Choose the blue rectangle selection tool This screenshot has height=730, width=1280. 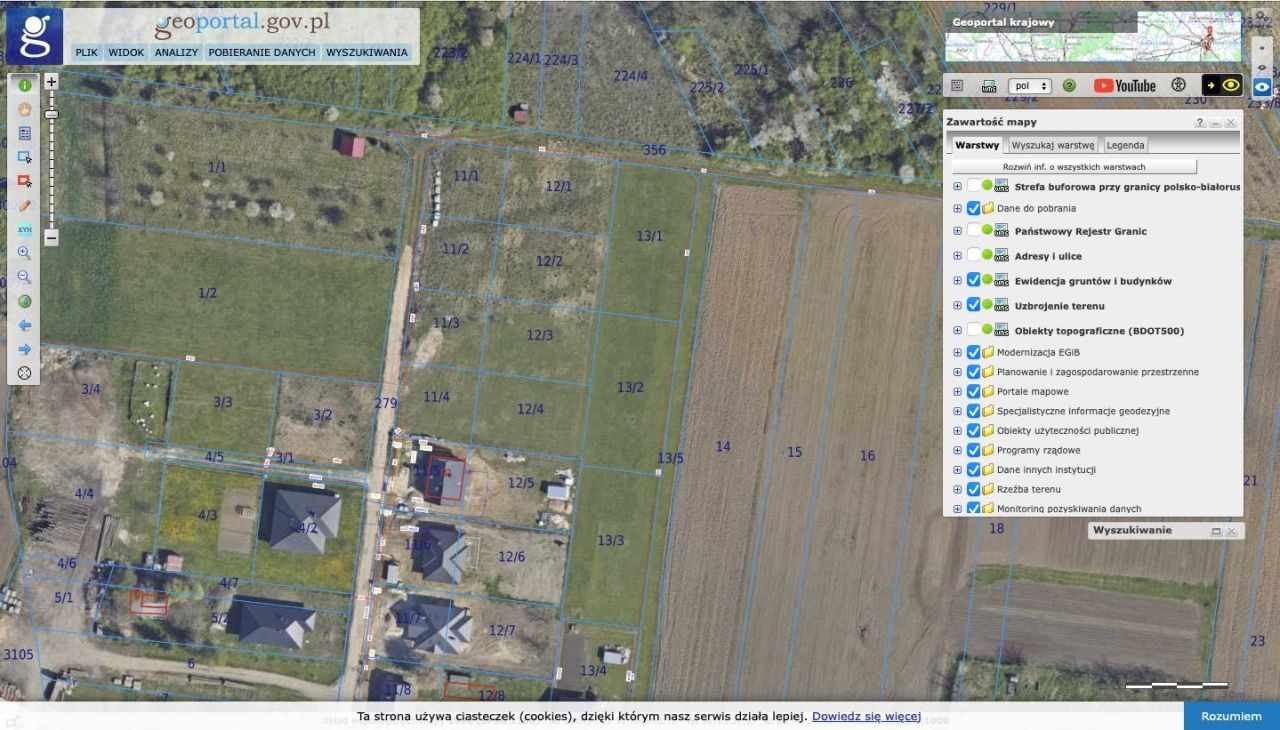tap(25, 157)
